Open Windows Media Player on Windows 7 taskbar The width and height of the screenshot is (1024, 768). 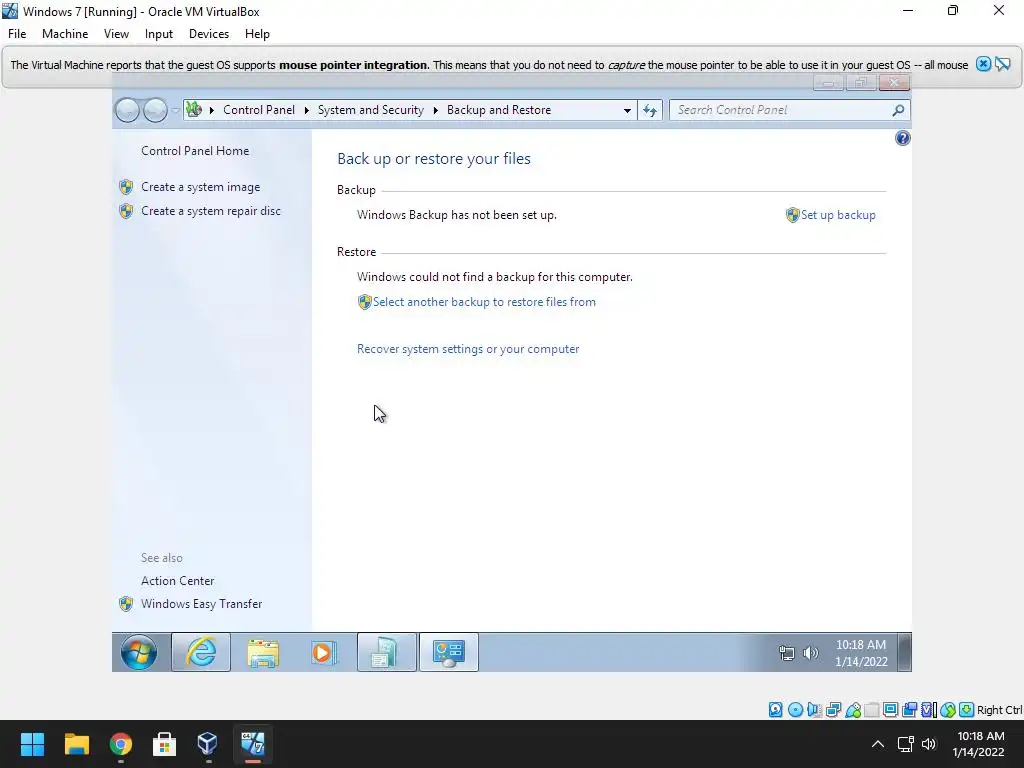(x=324, y=652)
